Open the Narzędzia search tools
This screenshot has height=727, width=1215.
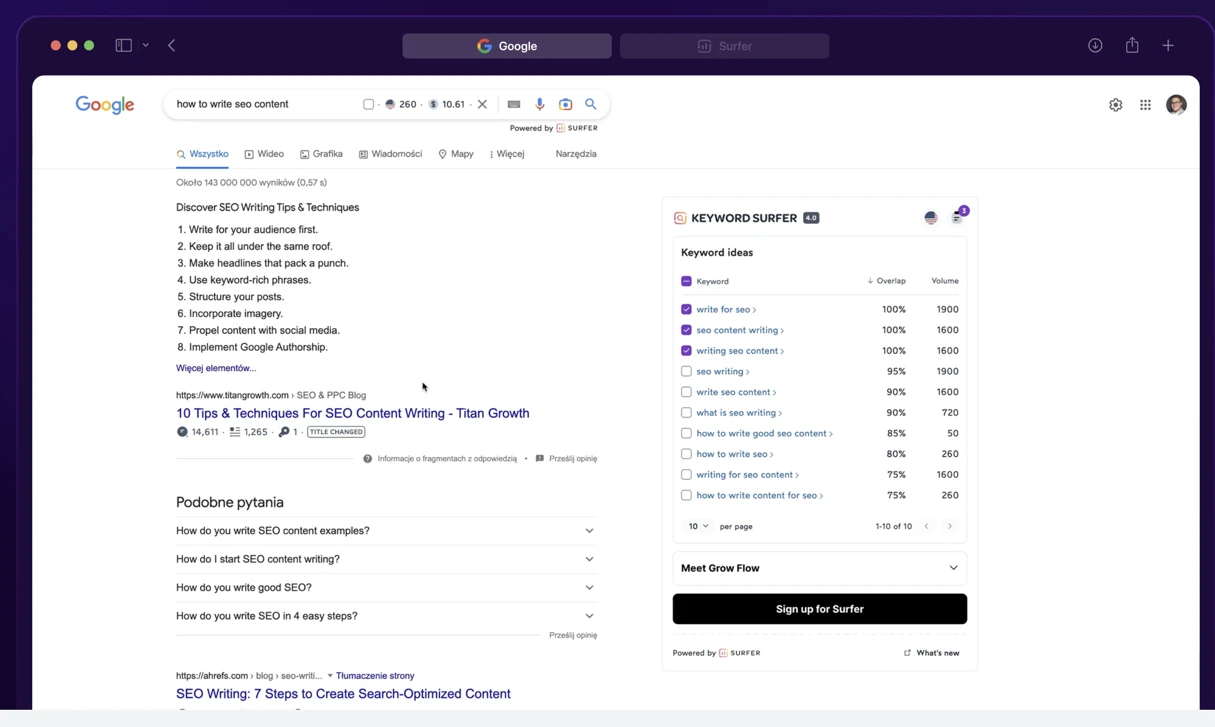pos(576,154)
